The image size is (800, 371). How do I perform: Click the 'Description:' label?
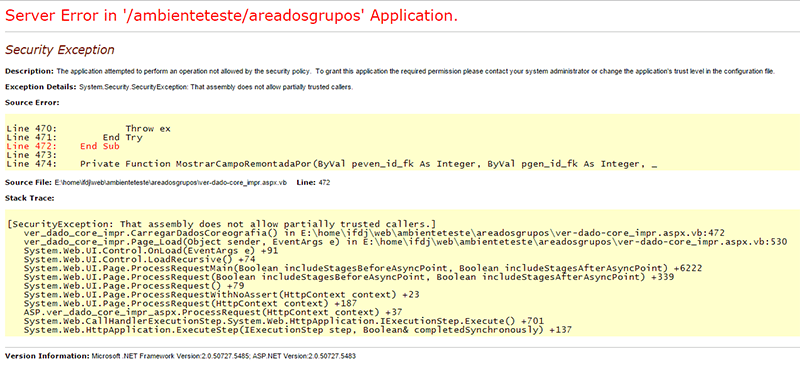point(29,70)
